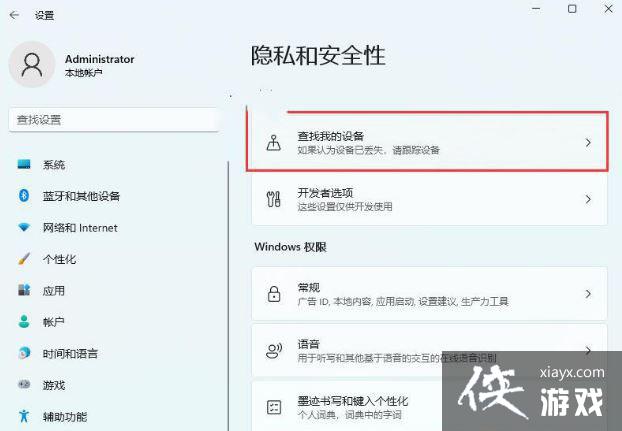The height and width of the screenshot is (431, 622).
Task: Expand 常规 using its chevron arrow
Action: tap(587, 294)
